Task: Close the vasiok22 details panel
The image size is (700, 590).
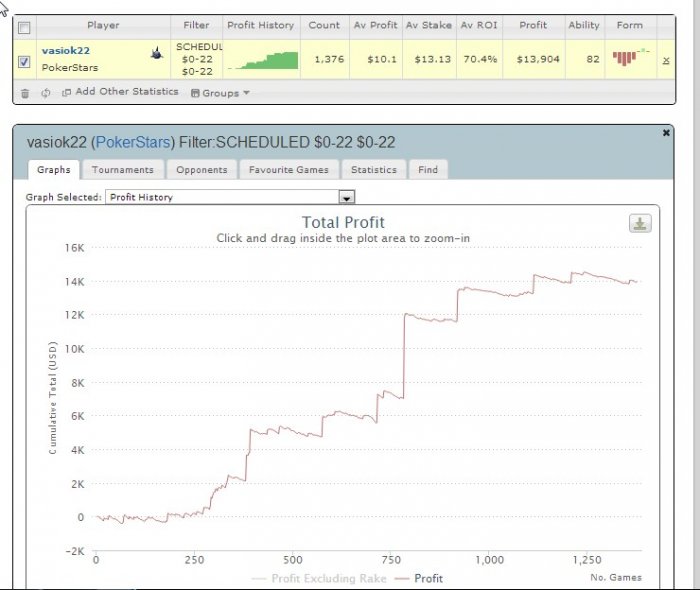Action: click(x=666, y=133)
